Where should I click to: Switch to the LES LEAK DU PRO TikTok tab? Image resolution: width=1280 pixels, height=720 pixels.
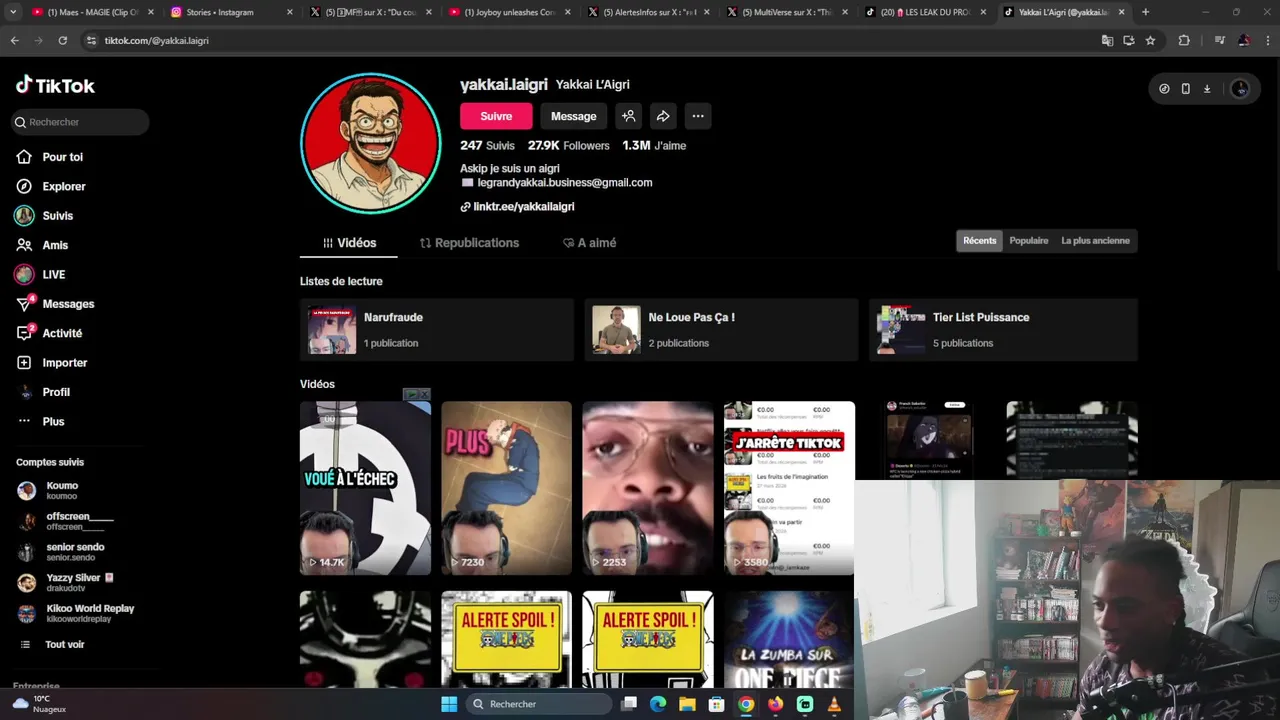(x=924, y=12)
